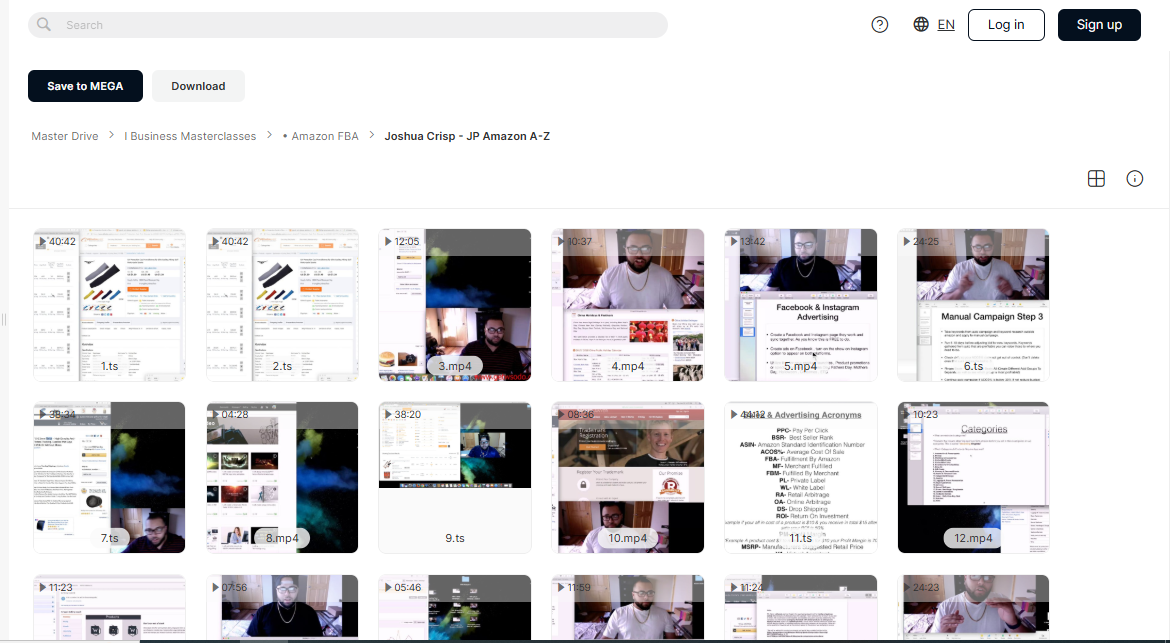Open video thumbnail 6.ts
1170x643 pixels.
(973, 305)
